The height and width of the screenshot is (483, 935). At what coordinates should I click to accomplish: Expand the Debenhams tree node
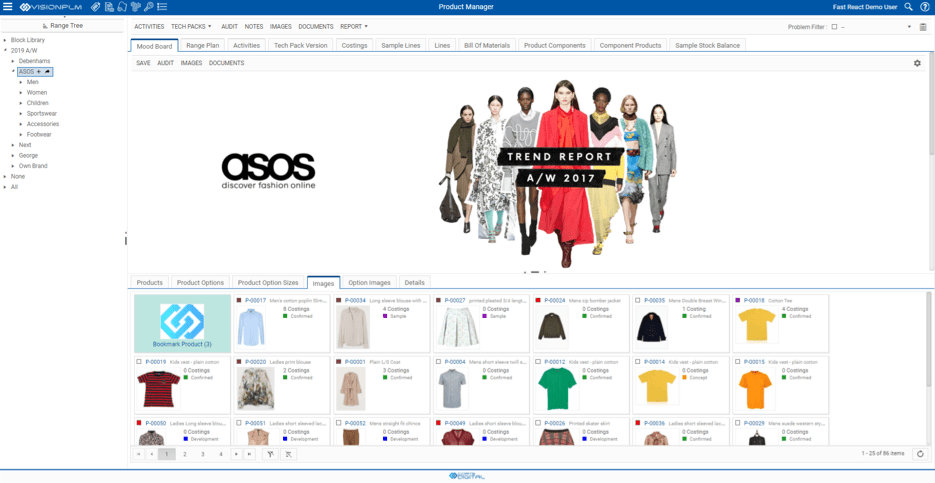(x=13, y=61)
